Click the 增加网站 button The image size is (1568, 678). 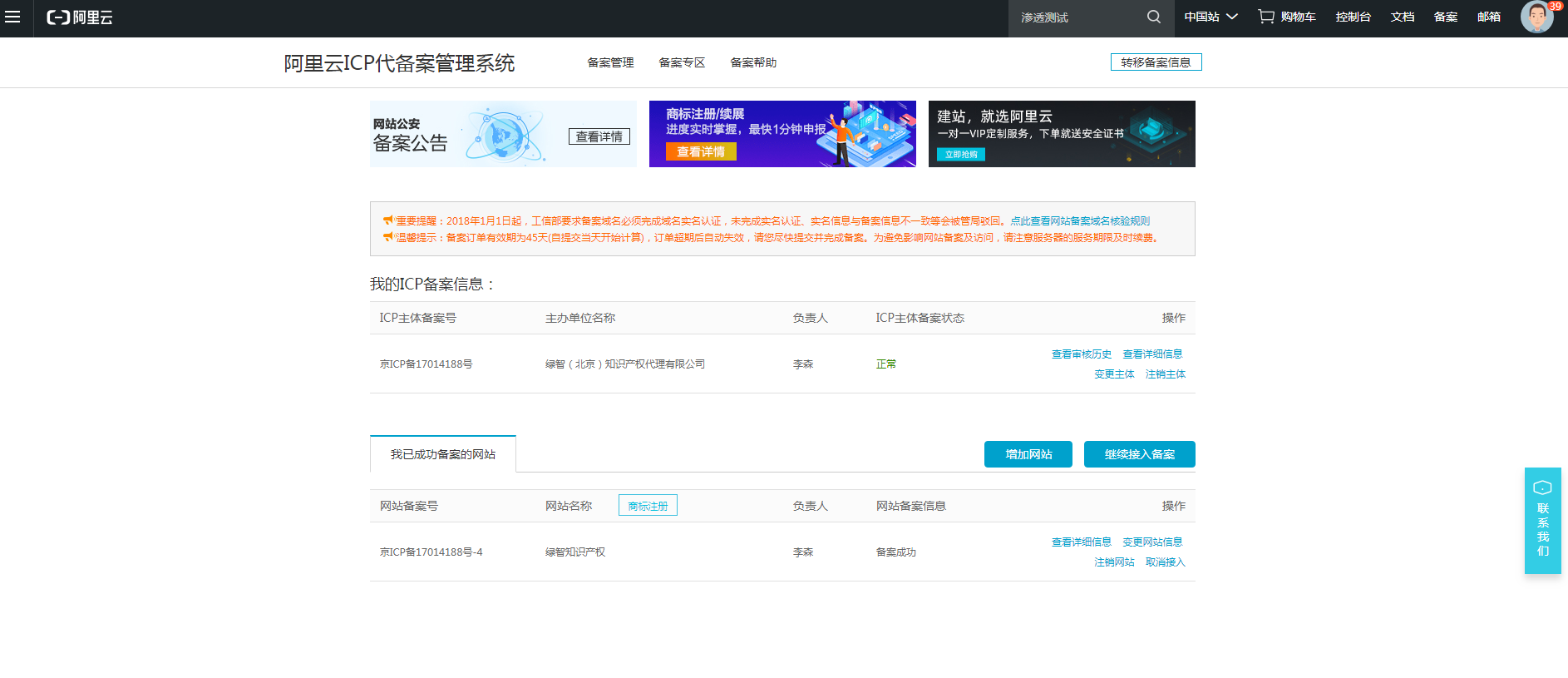pyautogui.click(x=1028, y=454)
